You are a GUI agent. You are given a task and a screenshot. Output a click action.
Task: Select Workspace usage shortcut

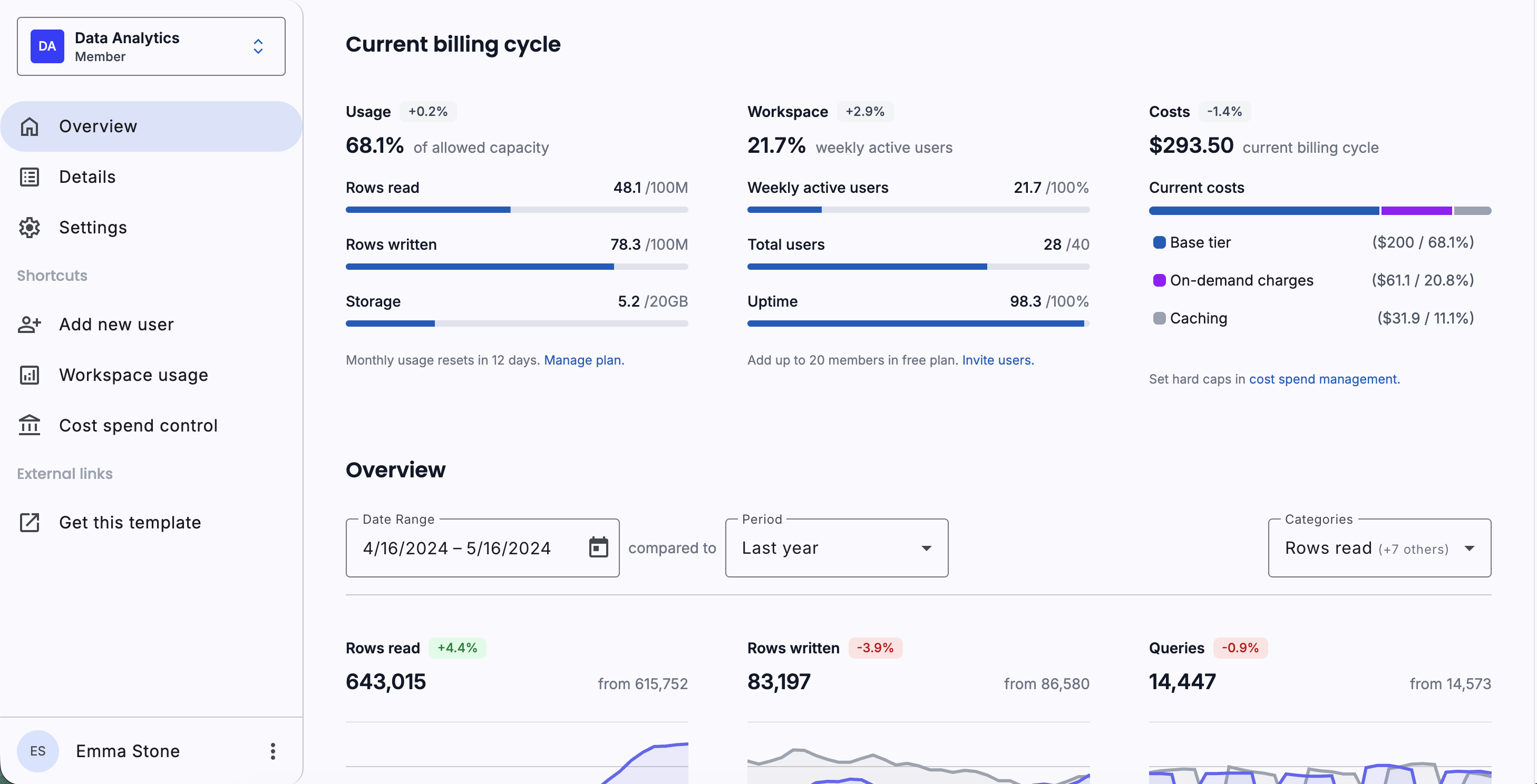134,375
